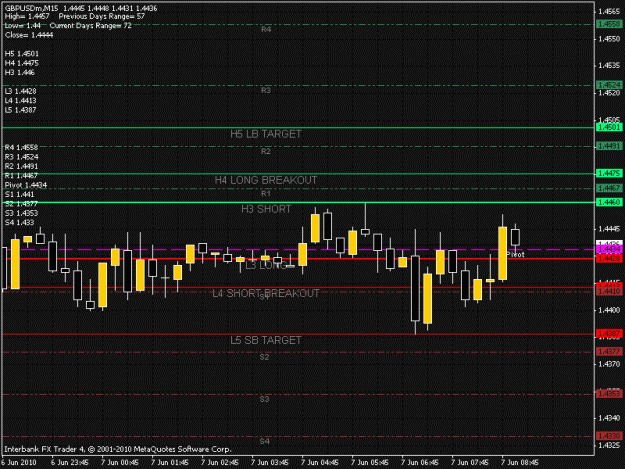Click the L5 SB TARGET label
The width and height of the screenshot is (625, 469).
(265, 340)
